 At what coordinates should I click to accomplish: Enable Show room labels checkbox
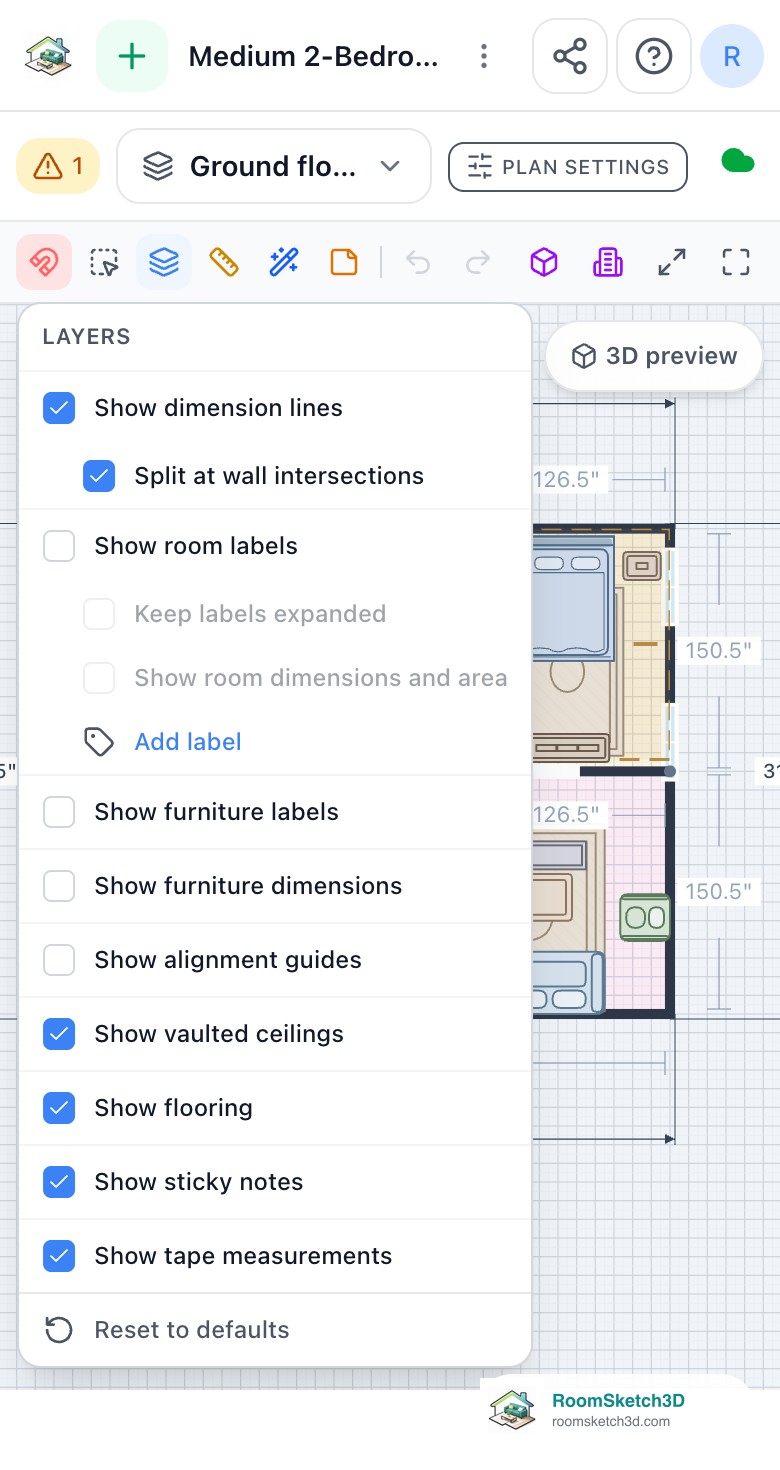point(59,546)
